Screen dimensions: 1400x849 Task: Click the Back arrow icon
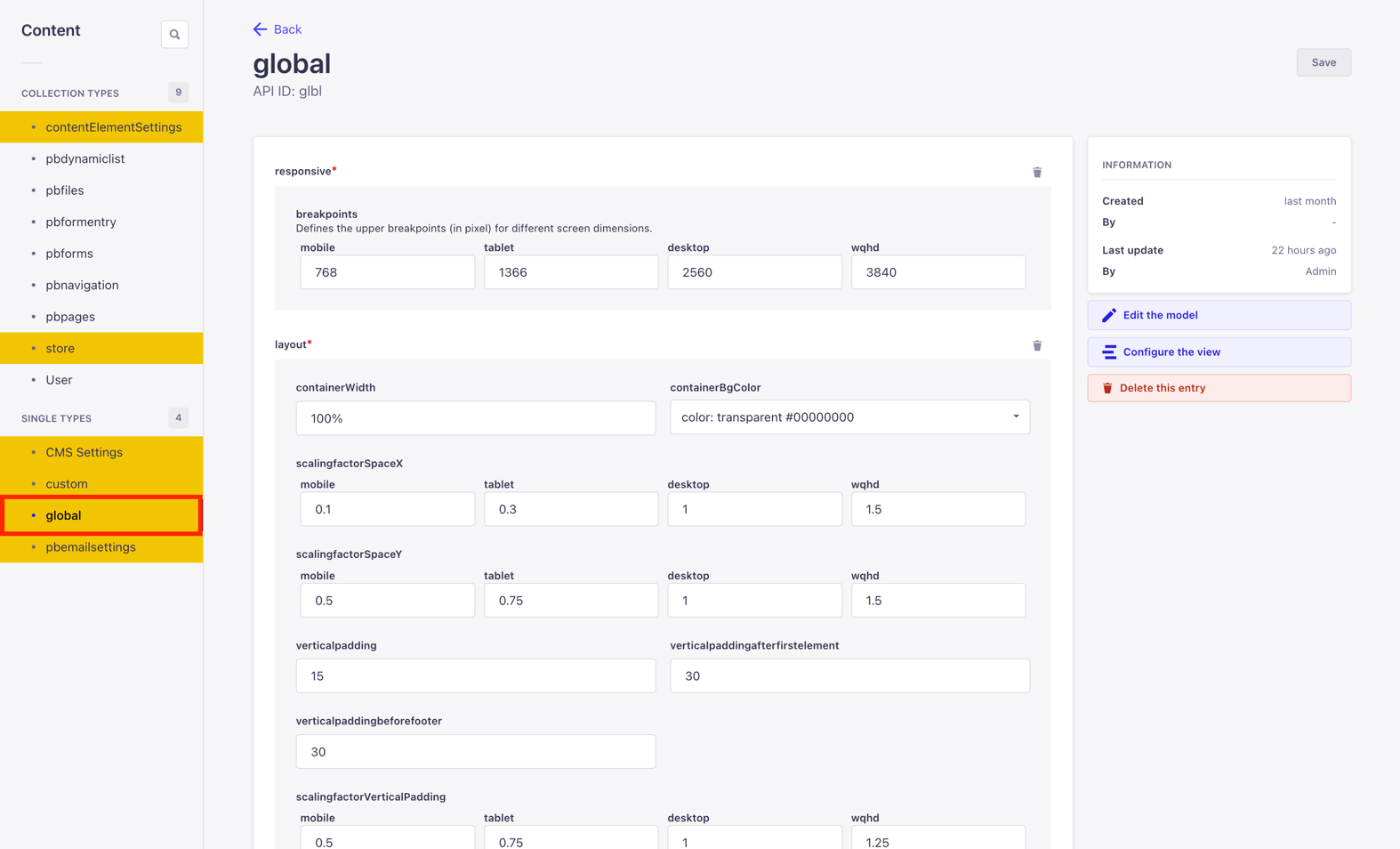[260, 29]
